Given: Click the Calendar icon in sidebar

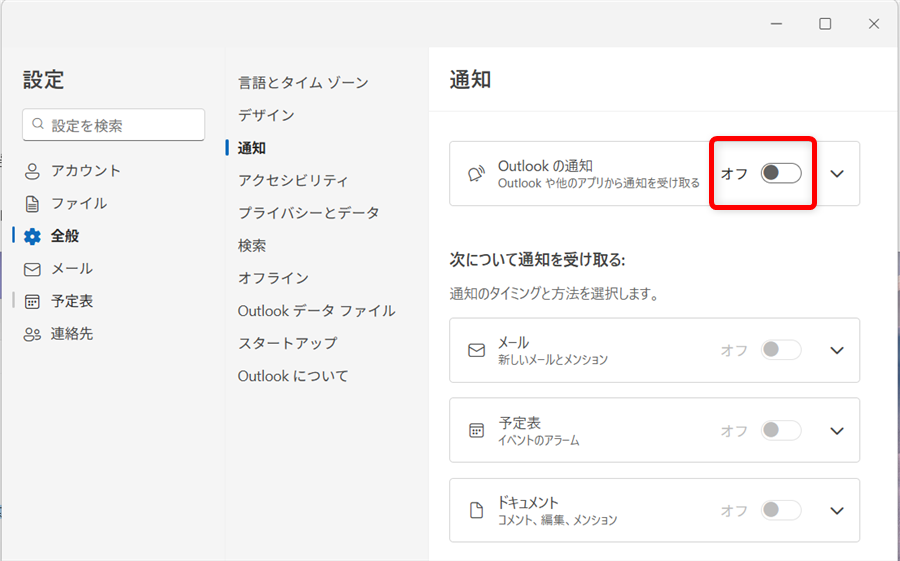Looking at the screenshot, I should click(x=32, y=301).
